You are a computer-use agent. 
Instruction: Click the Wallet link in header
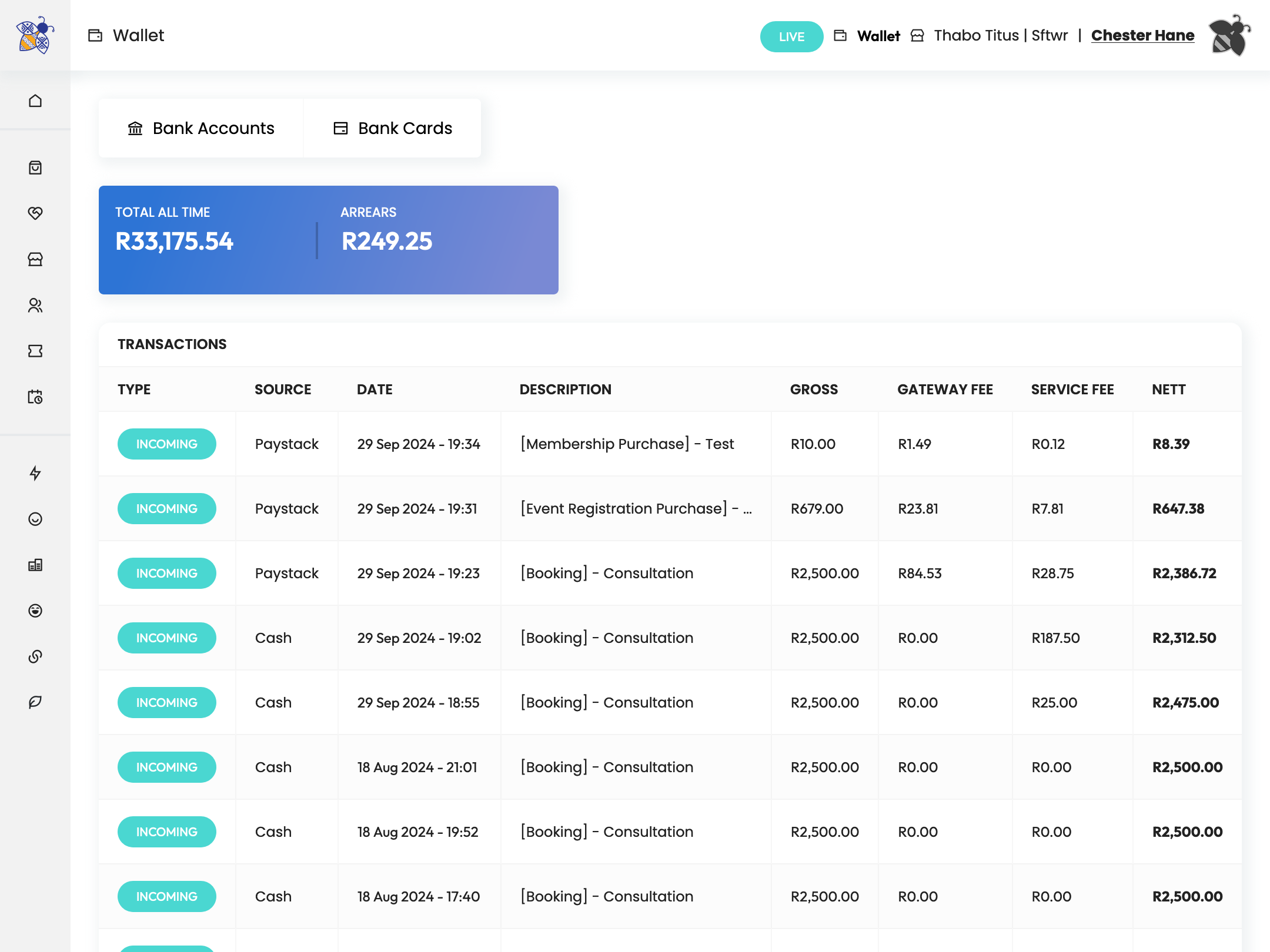pos(878,36)
